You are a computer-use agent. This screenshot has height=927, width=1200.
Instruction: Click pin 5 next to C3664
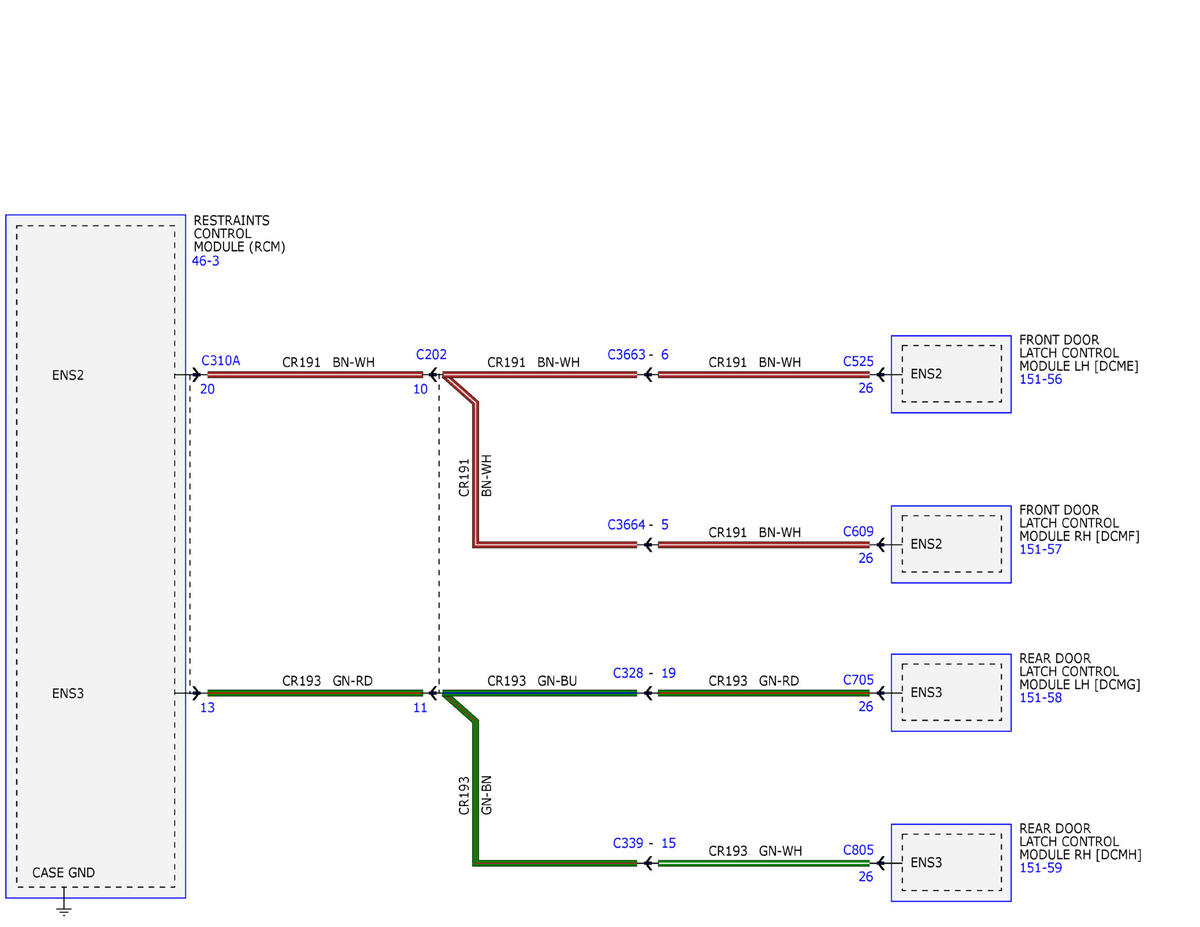point(665,525)
